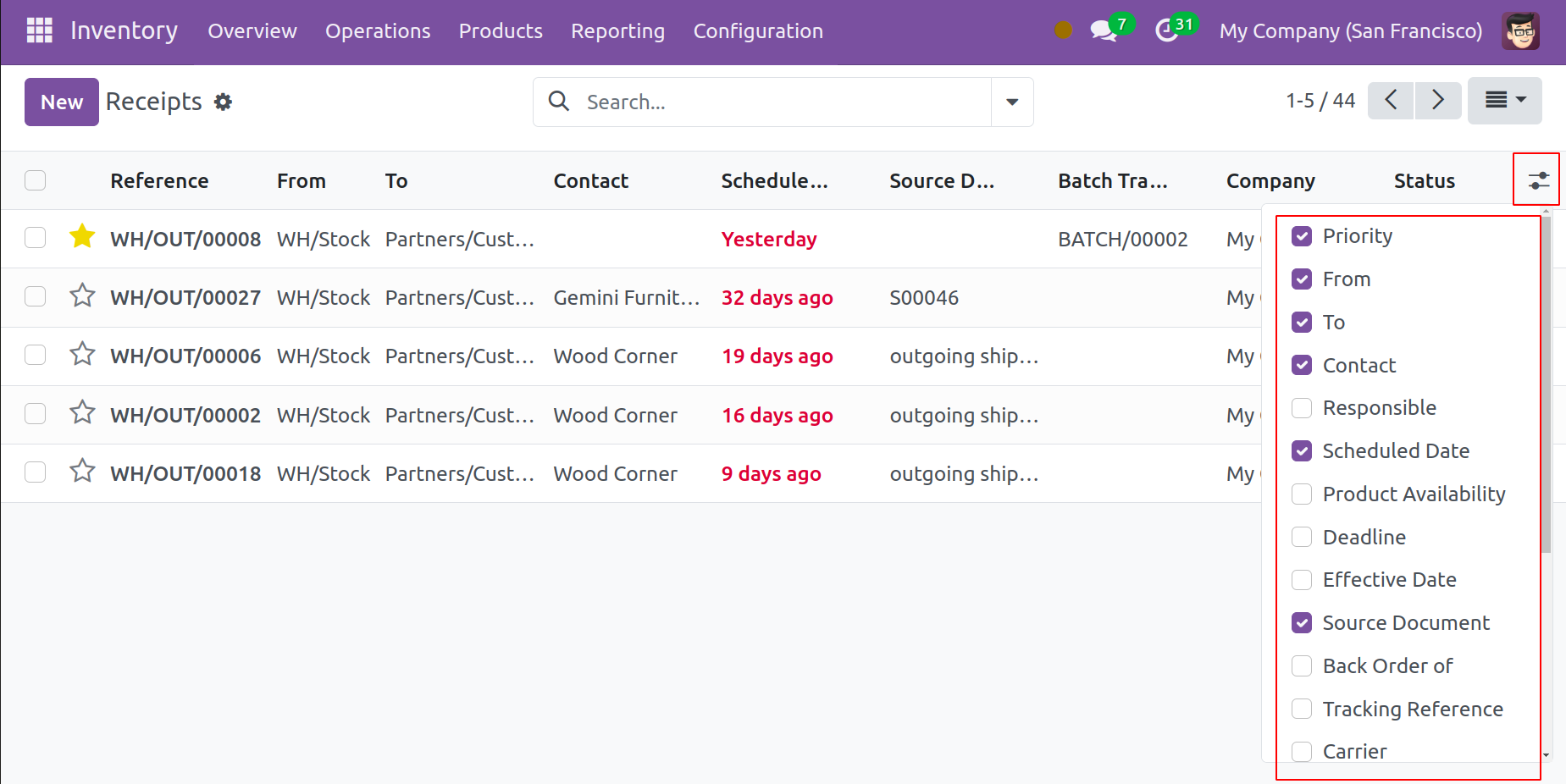Click the New button
Image resolution: width=1566 pixels, height=784 pixels.
(x=62, y=102)
